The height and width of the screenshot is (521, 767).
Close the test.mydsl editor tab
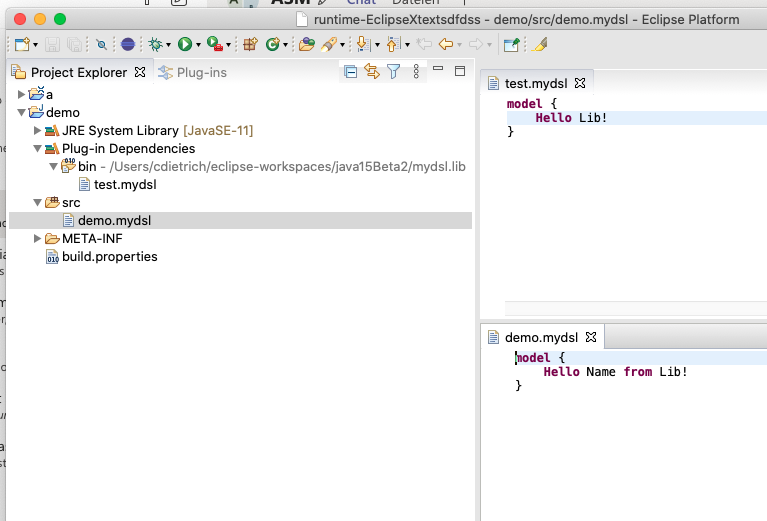tap(580, 83)
